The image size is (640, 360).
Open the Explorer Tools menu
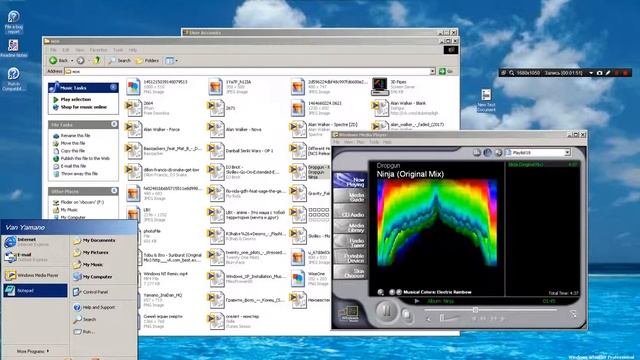[118, 50]
